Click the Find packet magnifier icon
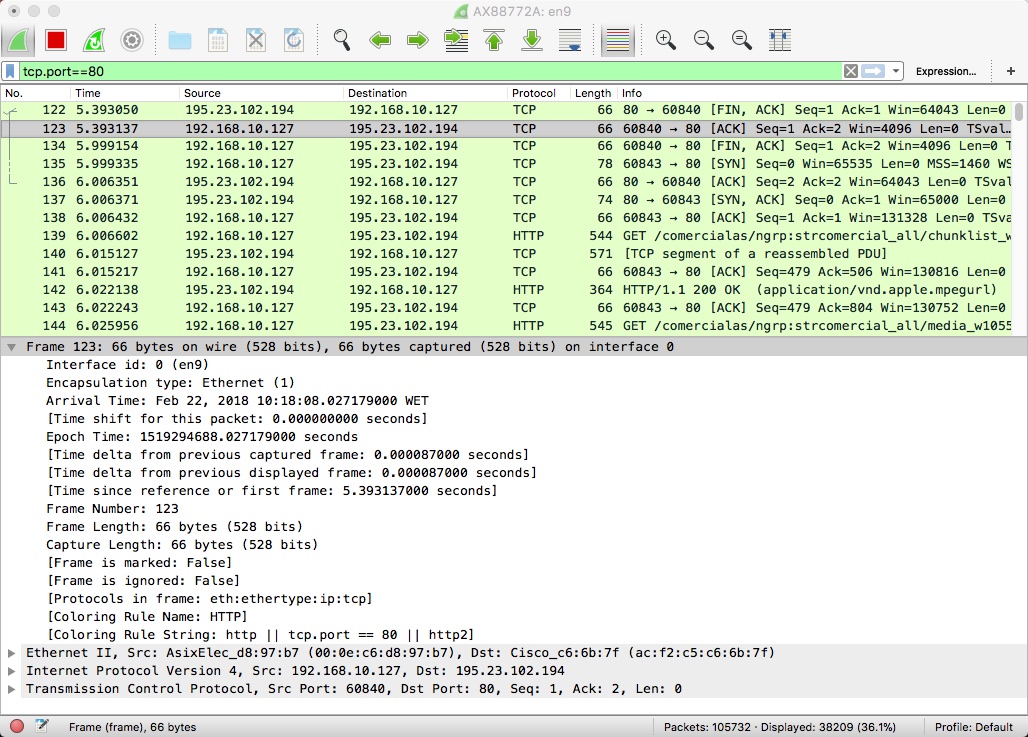The image size is (1028, 737). [341, 40]
